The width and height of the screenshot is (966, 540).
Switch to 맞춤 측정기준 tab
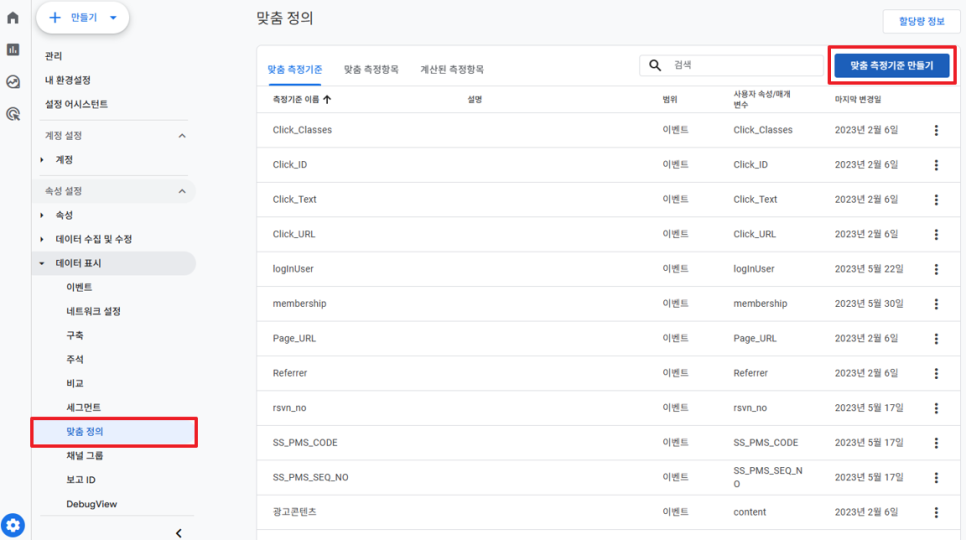point(294,70)
